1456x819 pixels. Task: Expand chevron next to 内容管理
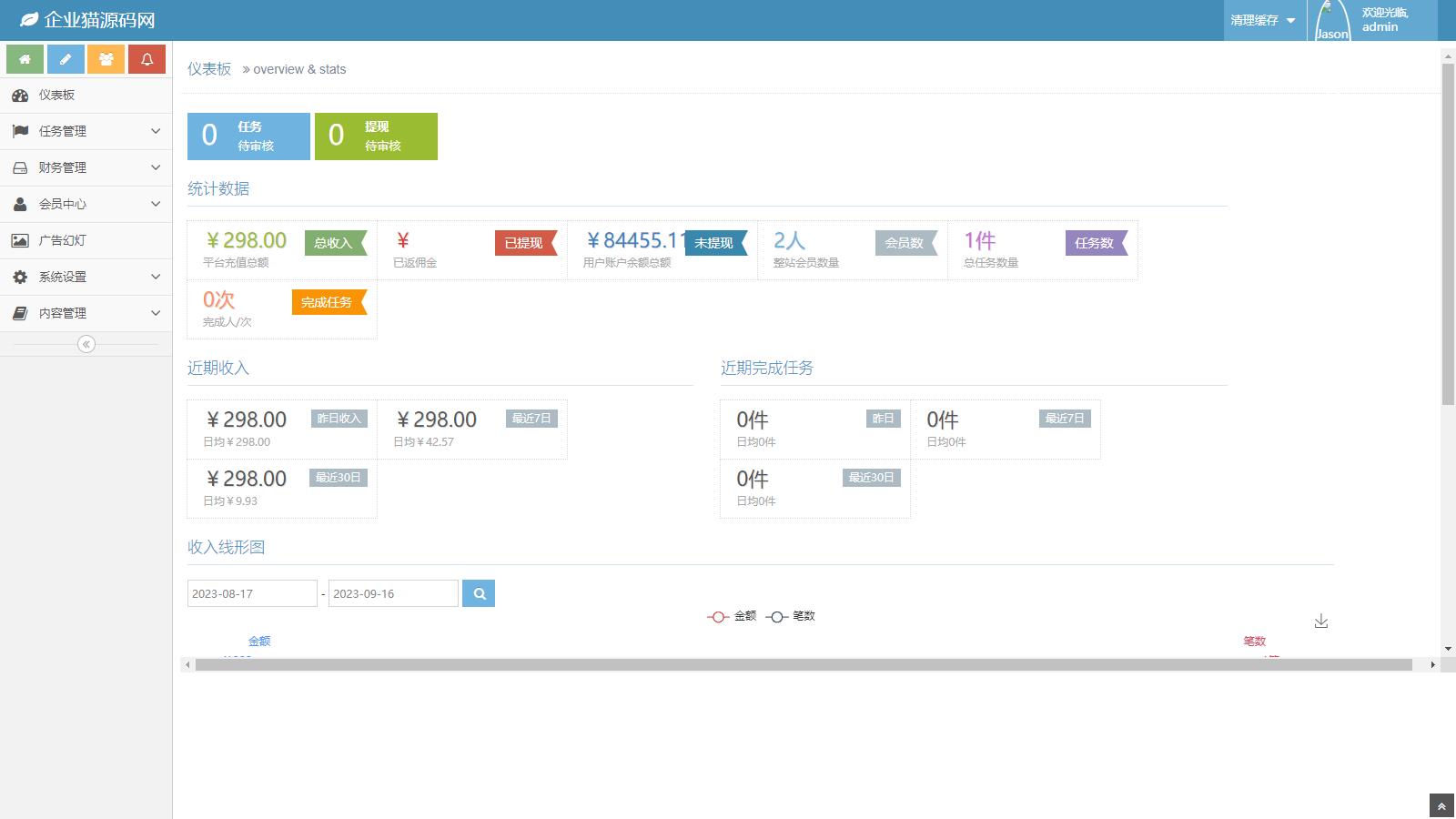[156, 313]
